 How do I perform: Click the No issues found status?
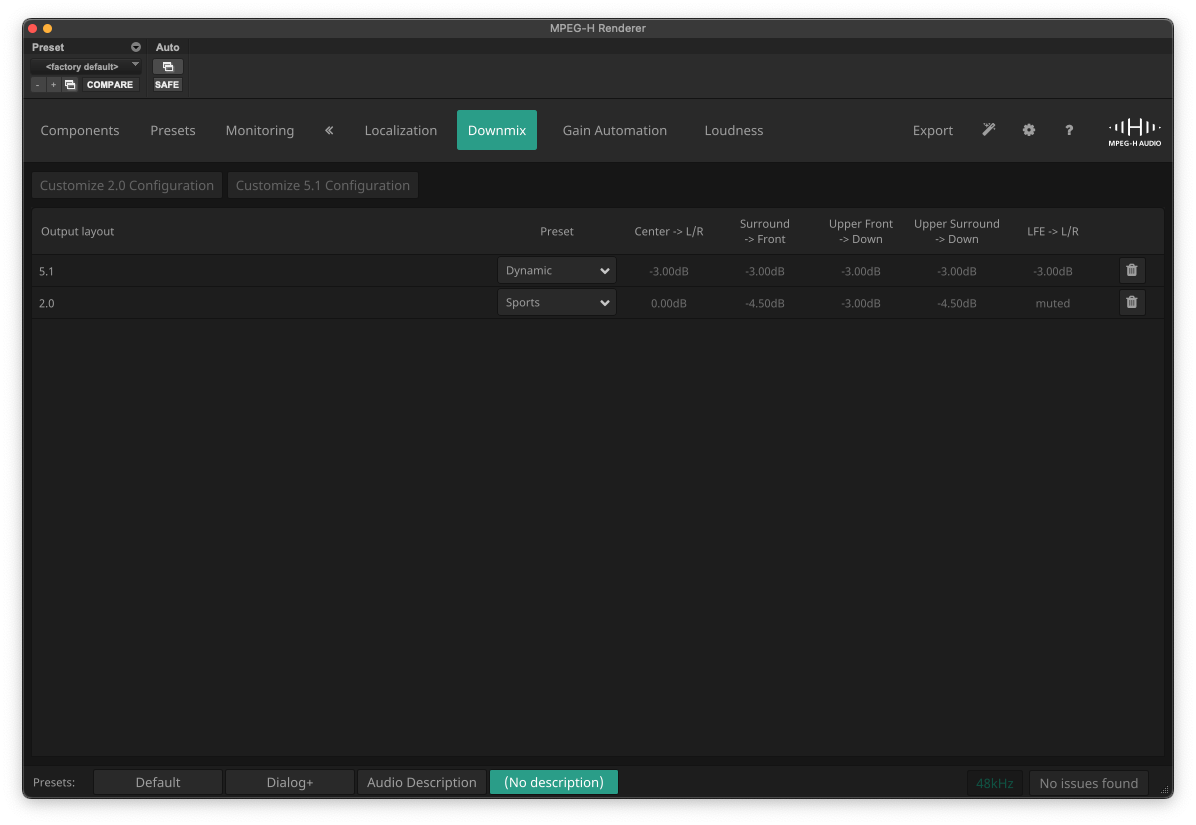(1088, 783)
